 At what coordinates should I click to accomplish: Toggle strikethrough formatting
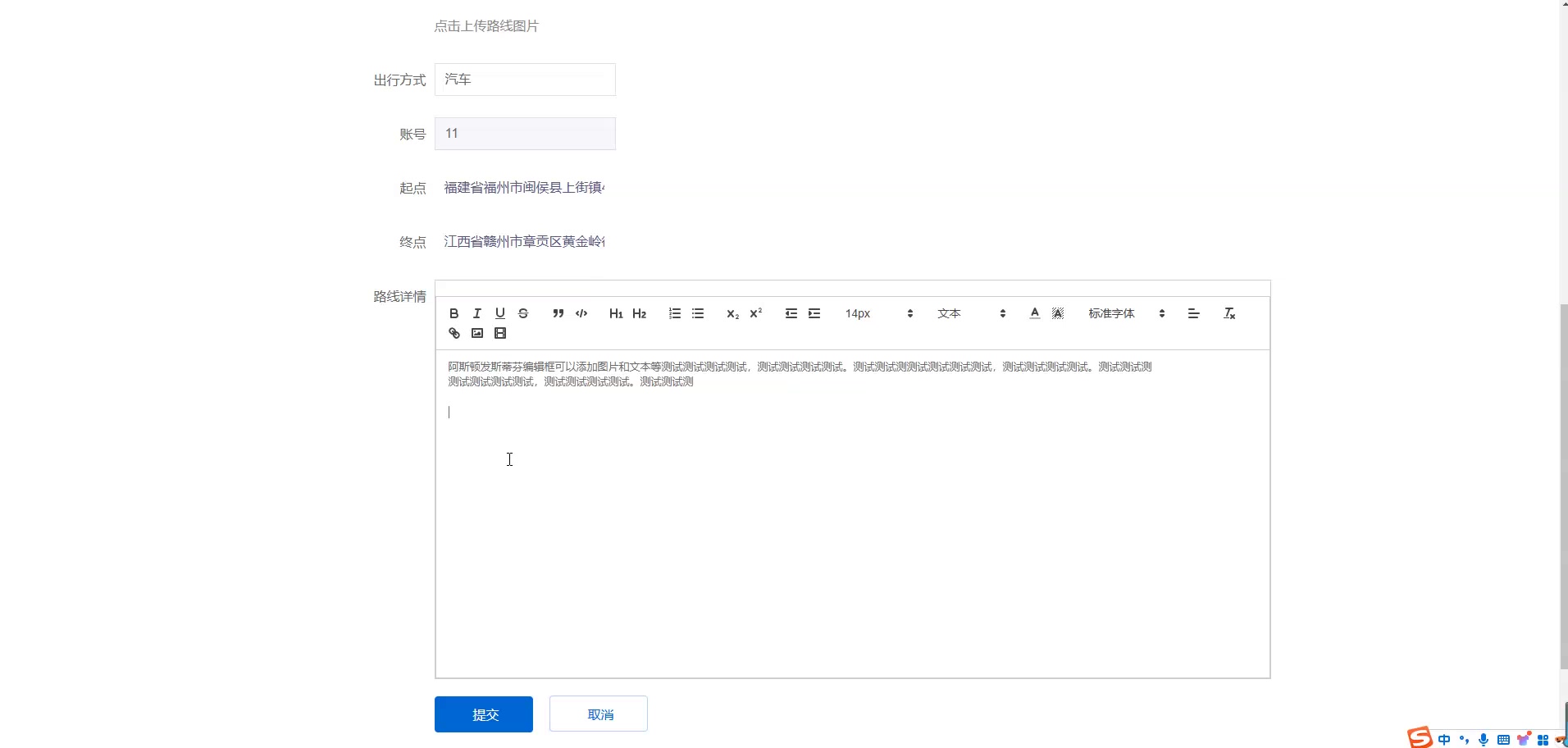click(522, 313)
